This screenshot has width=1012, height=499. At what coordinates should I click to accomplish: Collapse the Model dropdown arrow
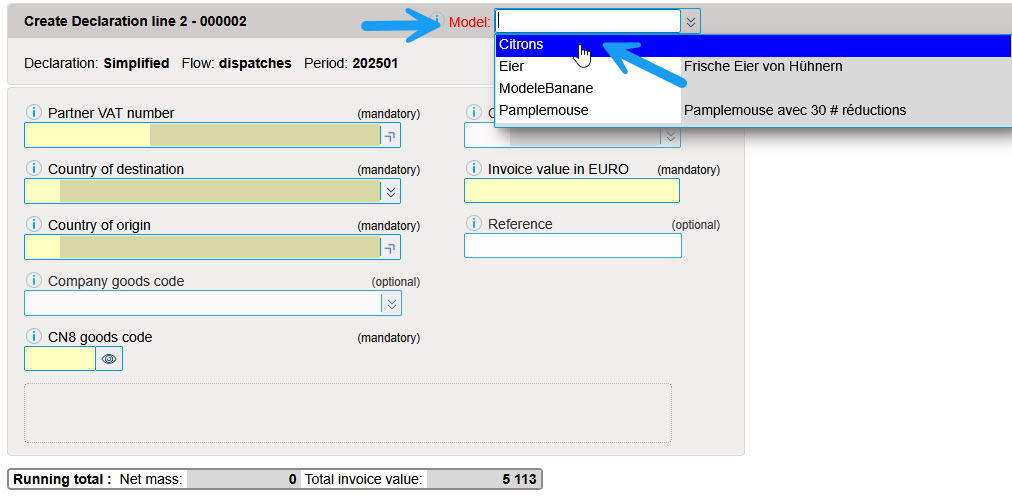pyautogui.click(x=690, y=21)
